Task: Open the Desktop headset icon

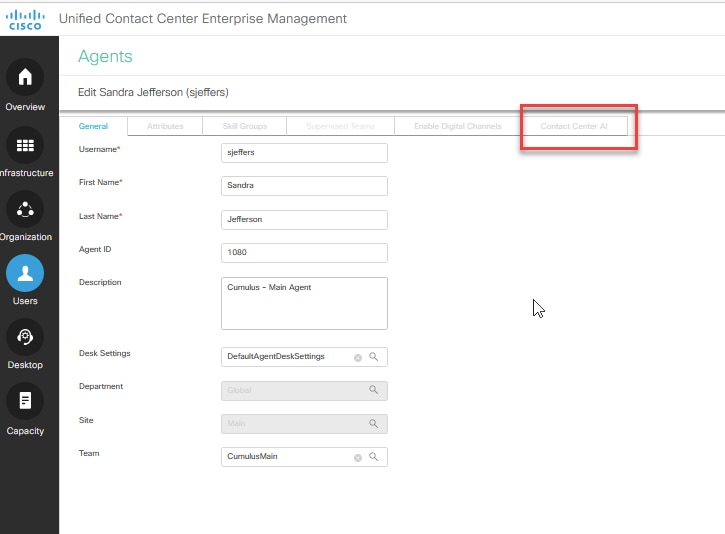Action: (x=25, y=337)
